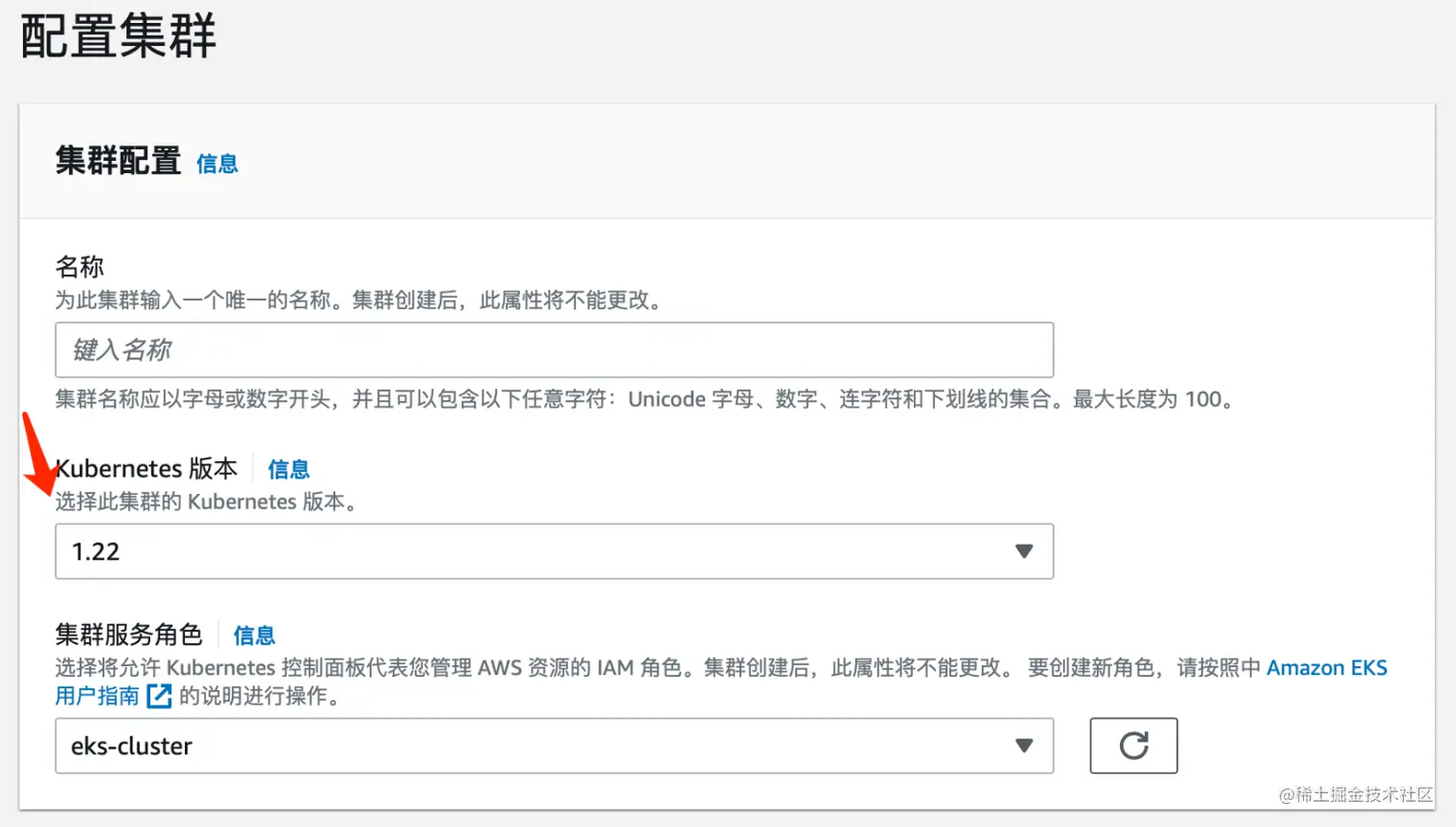
Task: Click the external-link icon after 用户指南
Action: pos(159,696)
